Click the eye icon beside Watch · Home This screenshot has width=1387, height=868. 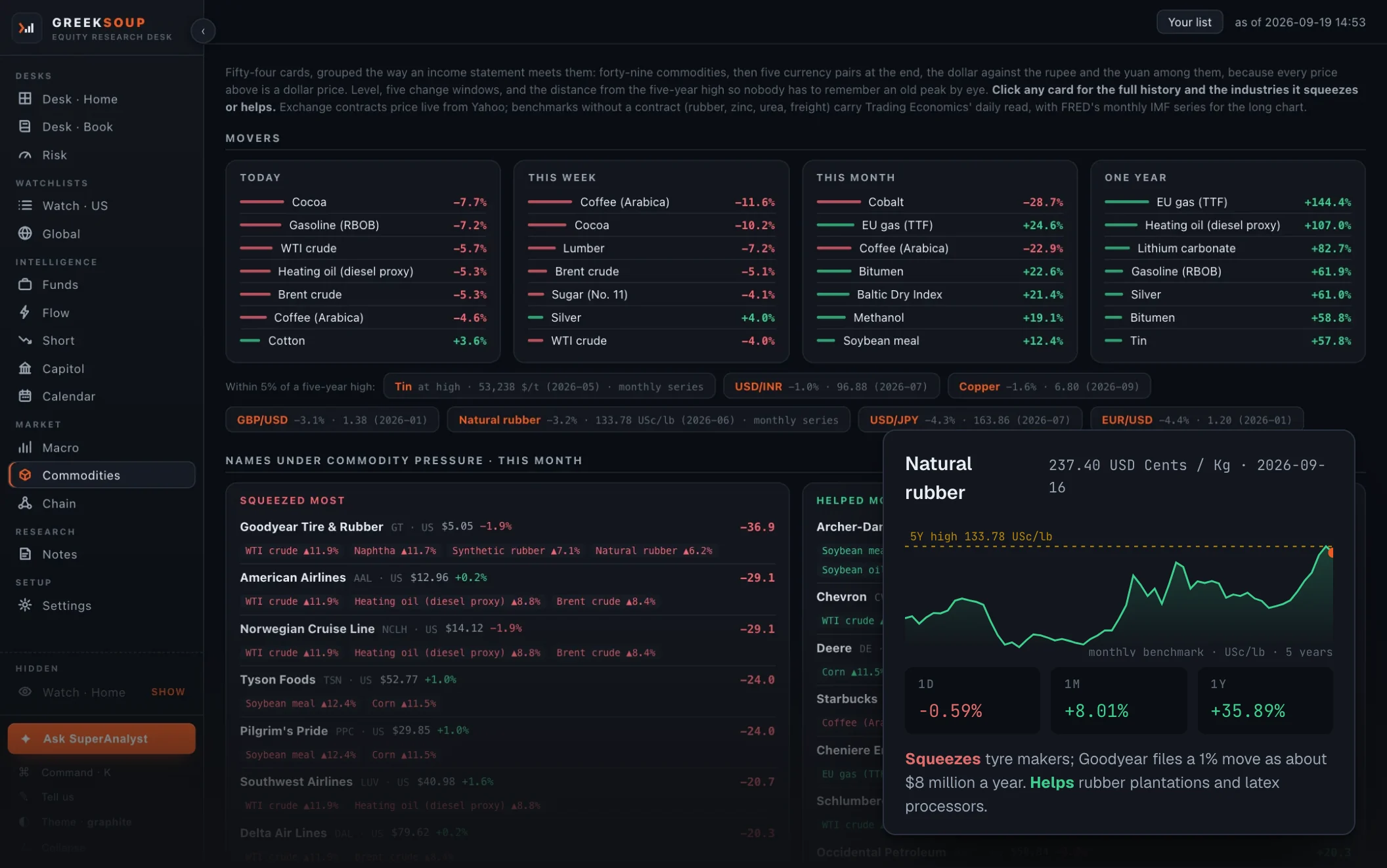pyautogui.click(x=25, y=692)
